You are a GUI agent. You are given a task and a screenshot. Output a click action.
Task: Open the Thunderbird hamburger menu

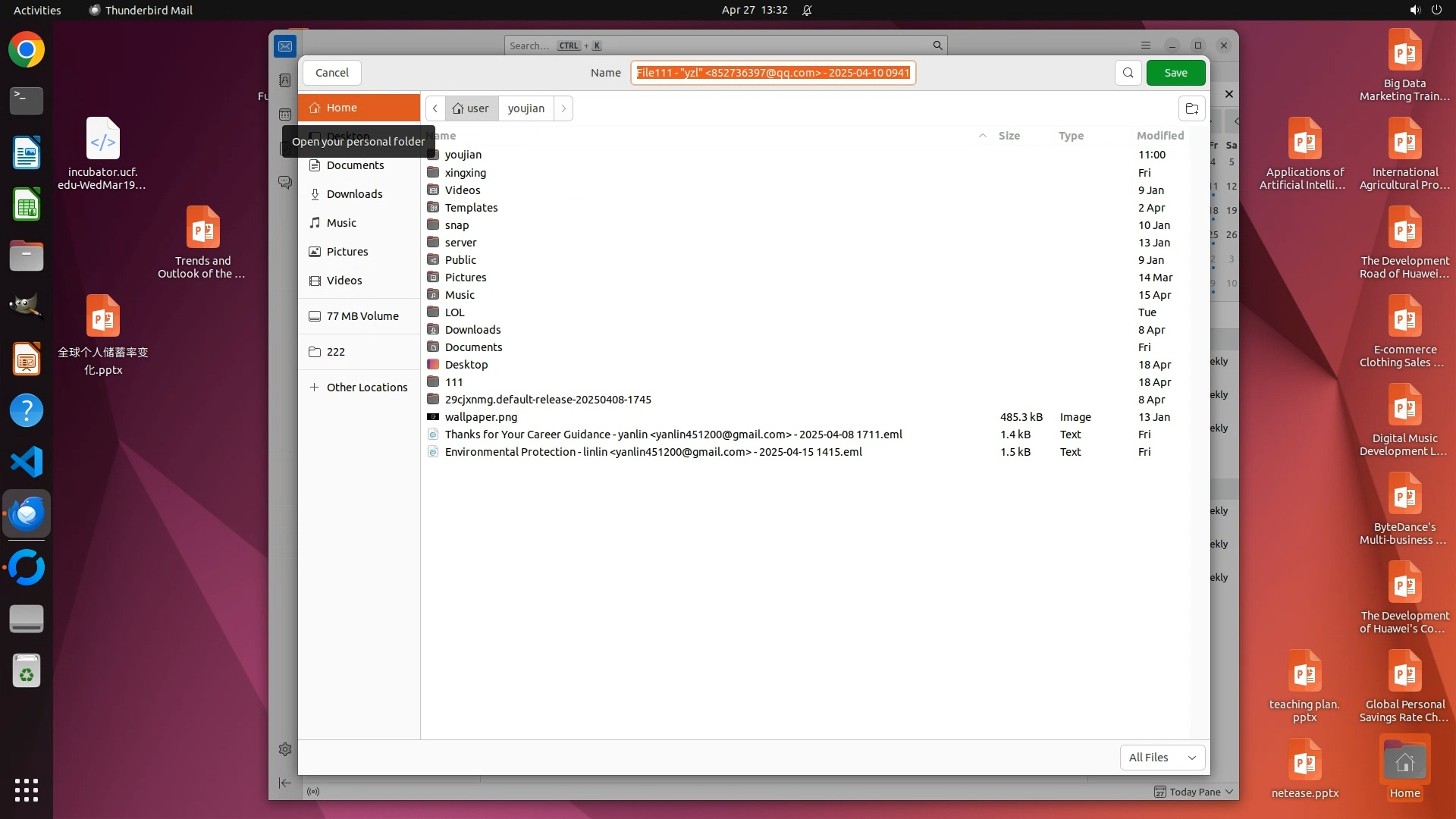(x=1146, y=45)
